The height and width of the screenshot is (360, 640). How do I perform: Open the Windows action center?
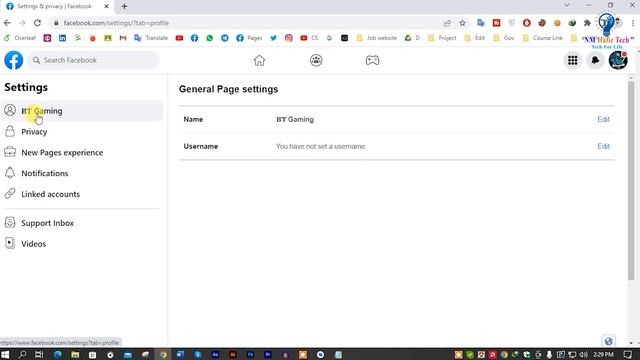[628, 354]
